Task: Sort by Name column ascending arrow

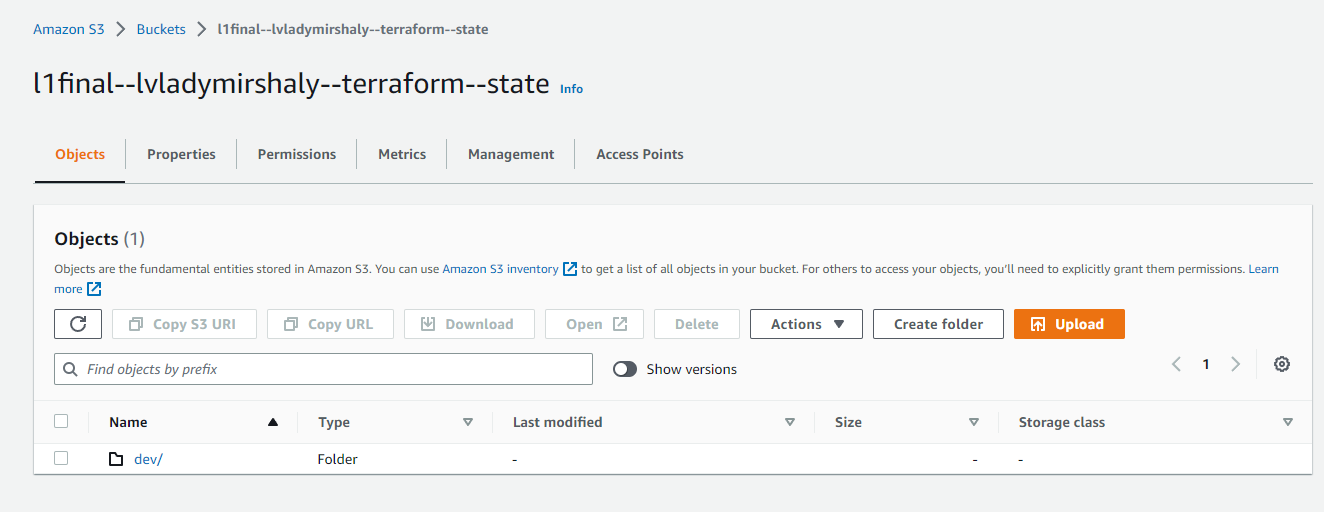Action: (273, 422)
